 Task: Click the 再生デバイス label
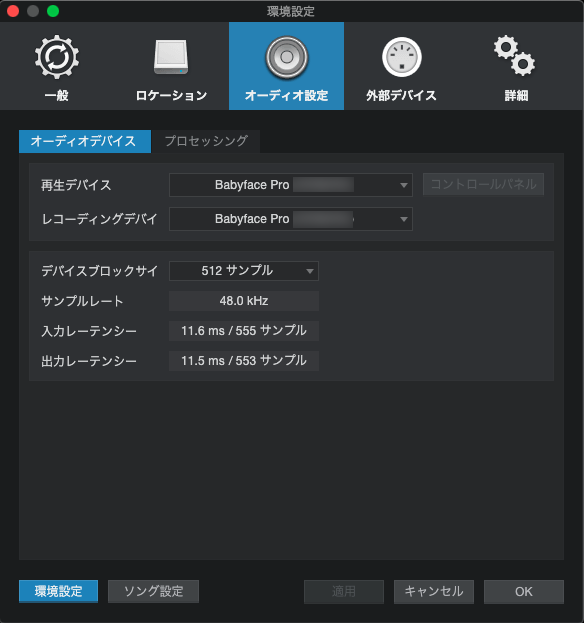click(76, 185)
